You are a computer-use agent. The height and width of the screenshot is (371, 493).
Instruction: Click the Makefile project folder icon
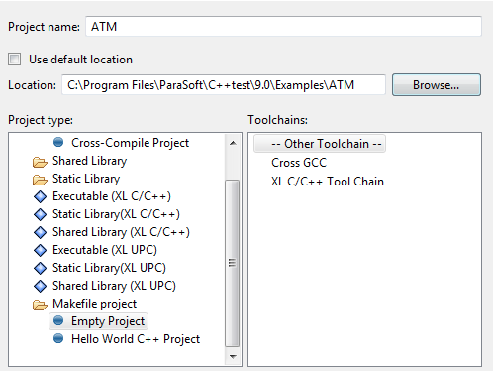pos(40,305)
